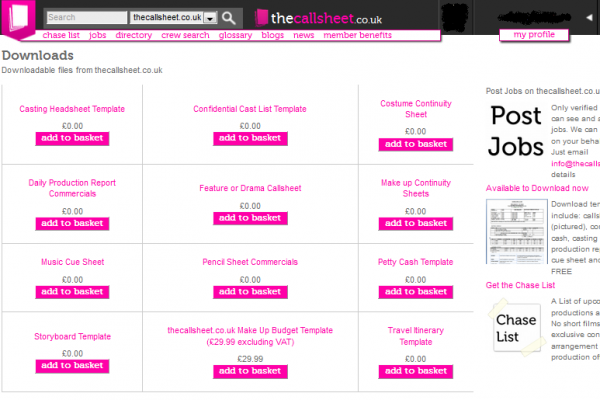The image size is (600, 400).
Task: Open the Available to Download now link
Action: click(537, 188)
